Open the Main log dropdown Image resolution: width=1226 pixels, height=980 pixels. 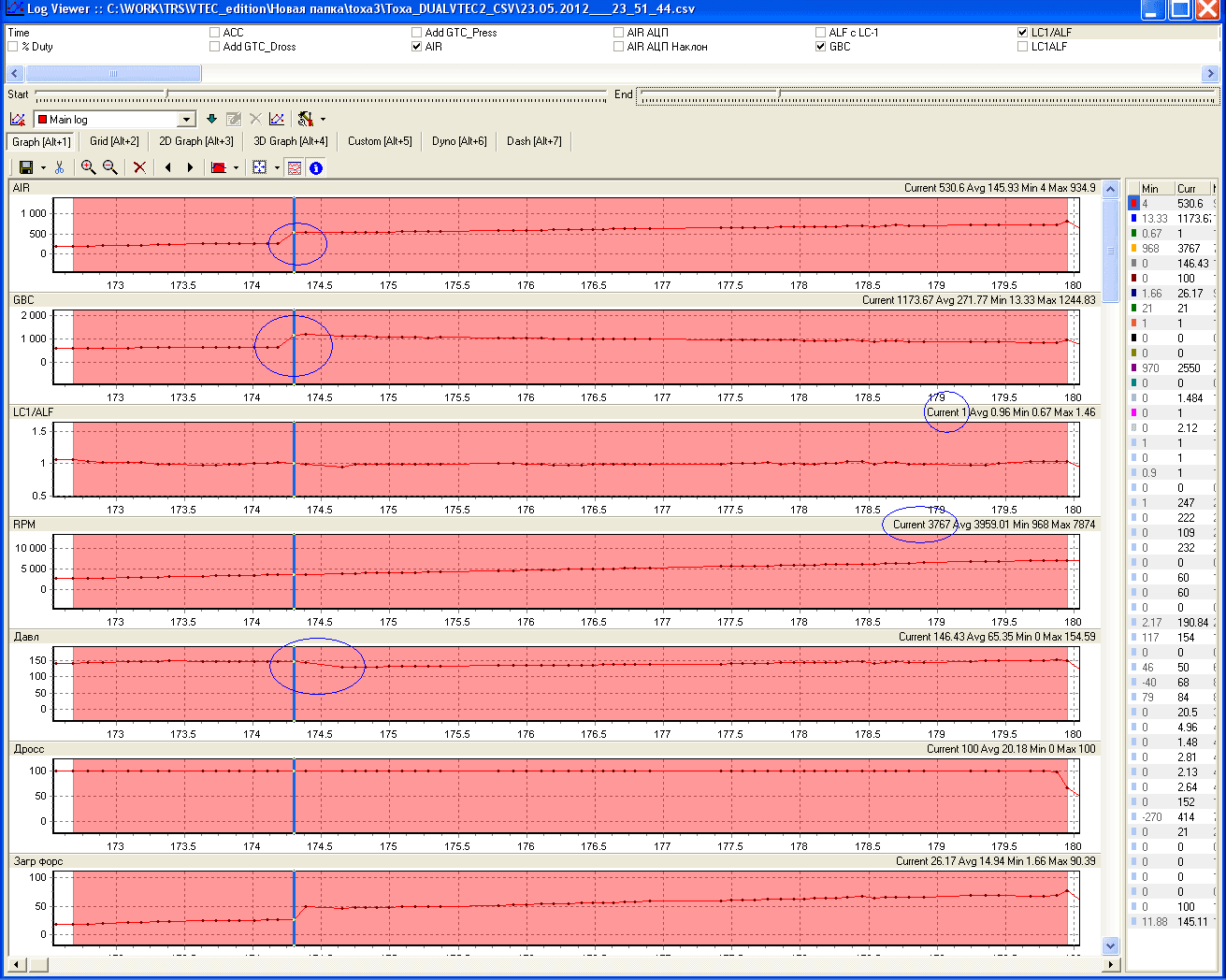pos(186,120)
